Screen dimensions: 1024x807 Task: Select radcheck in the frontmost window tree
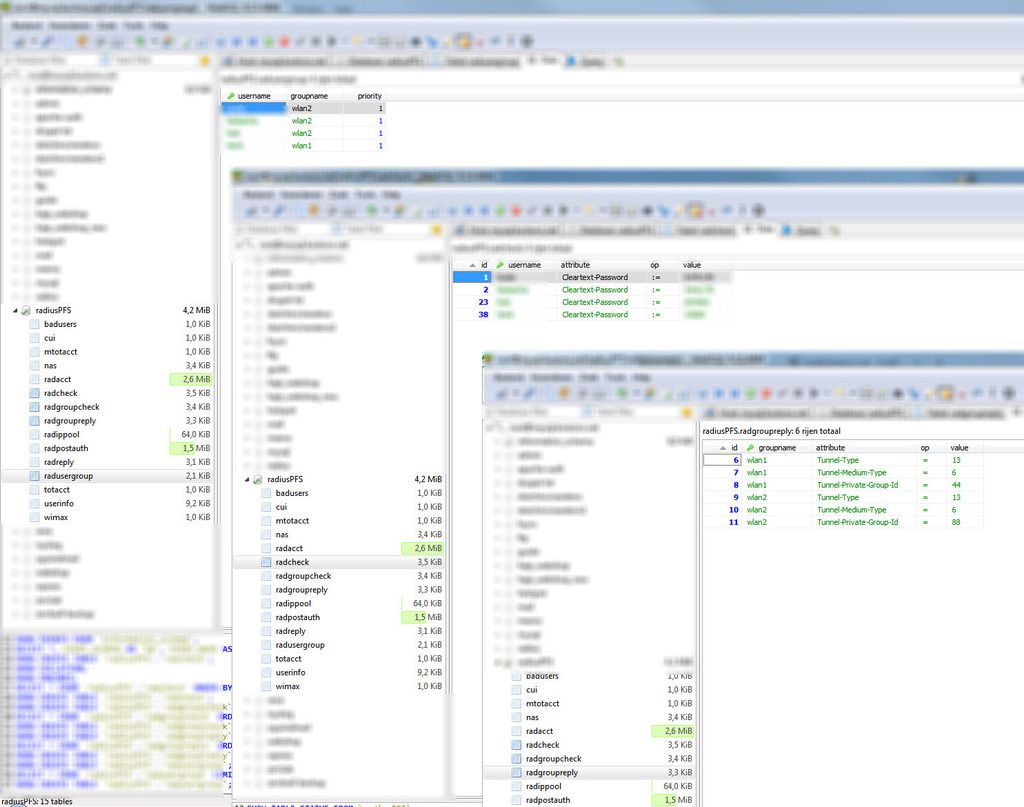[x=543, y=745]
